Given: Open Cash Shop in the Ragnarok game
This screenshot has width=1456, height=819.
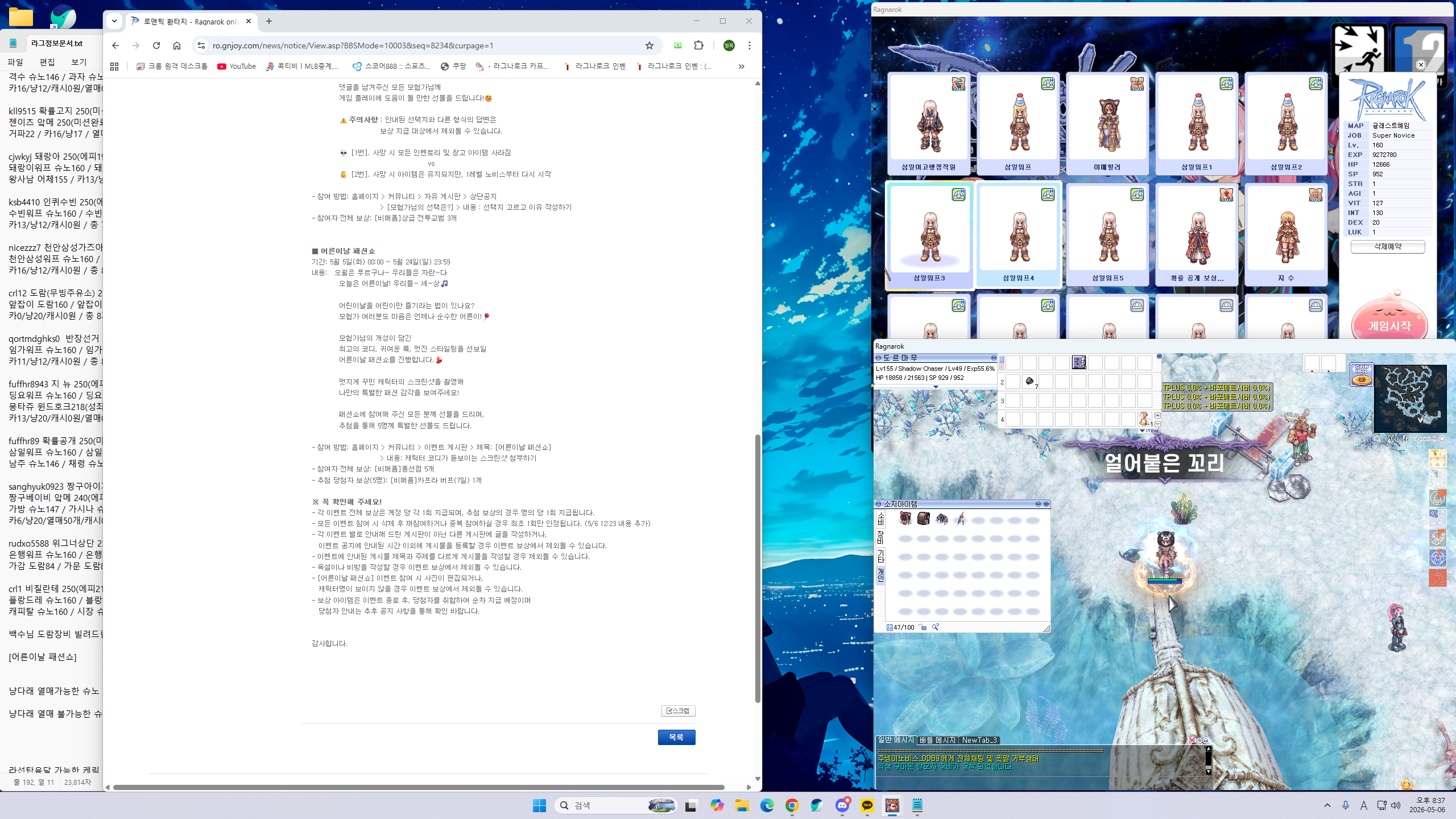Looking at the screenshot, I should pos(1362,375).
